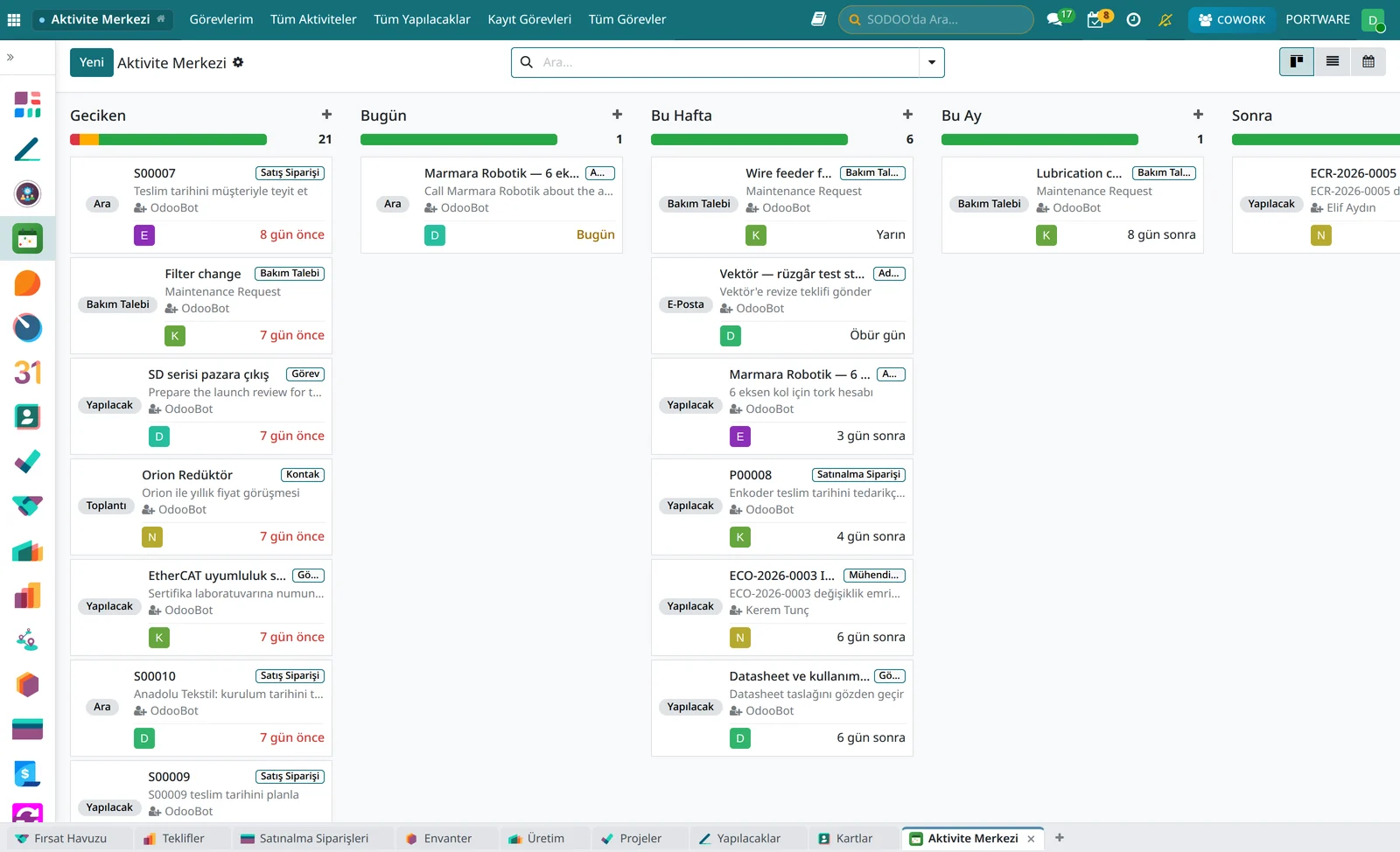Screen dimensions: 1400x852
Task: Open the user avatar D menu
Action: [x=1373, y=19]
